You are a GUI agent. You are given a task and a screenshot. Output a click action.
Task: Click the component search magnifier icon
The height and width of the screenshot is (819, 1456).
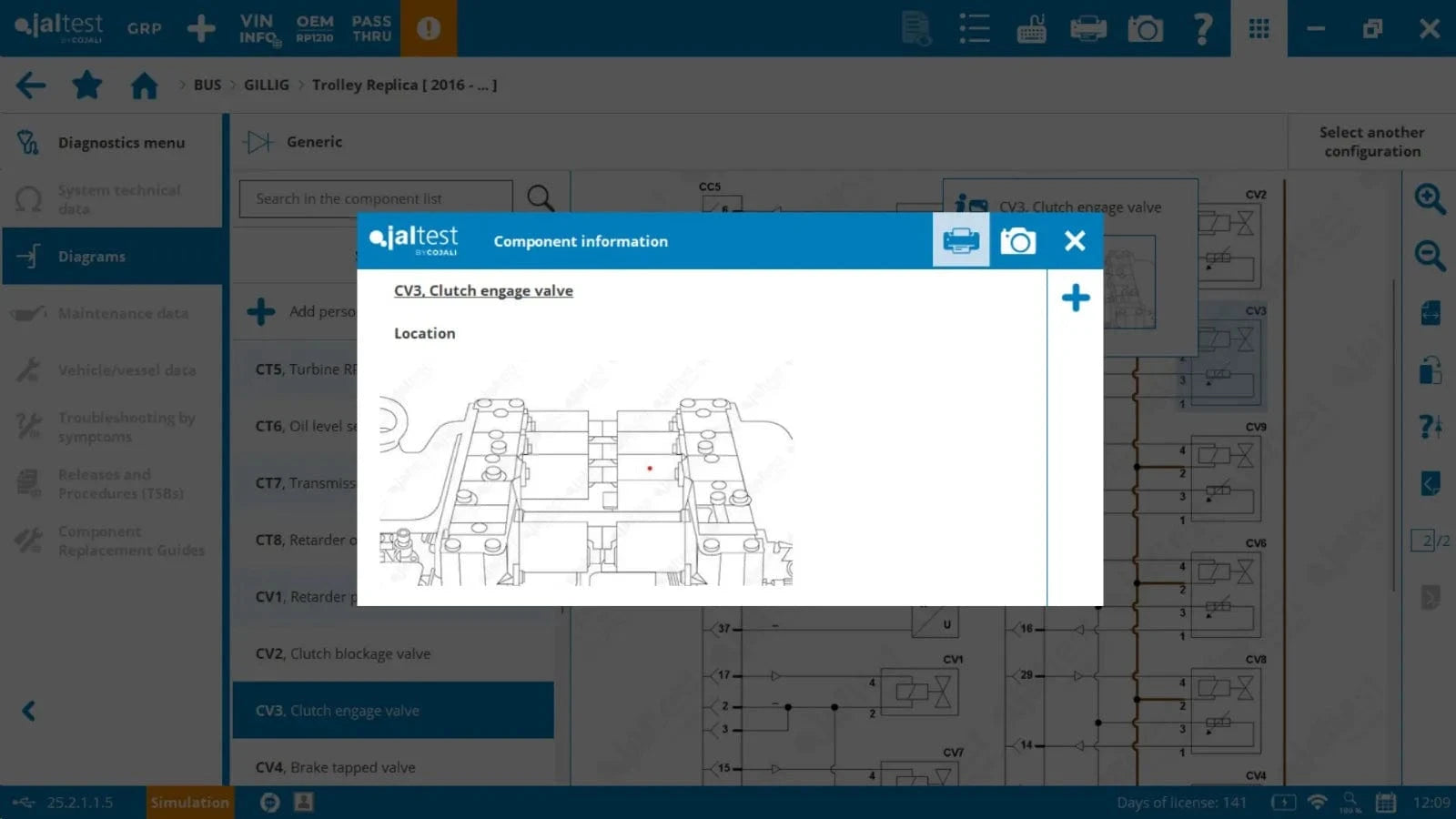coord(541,198)
